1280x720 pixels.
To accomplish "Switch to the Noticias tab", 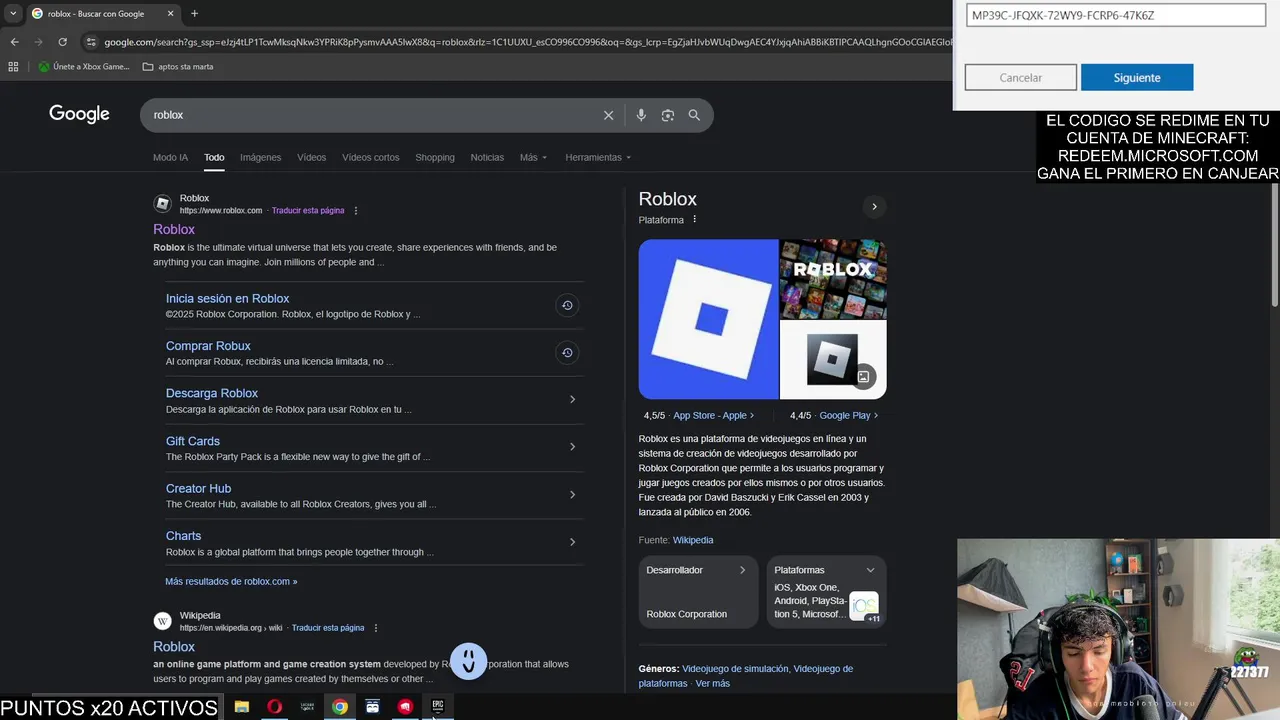I will click(487, 157).
